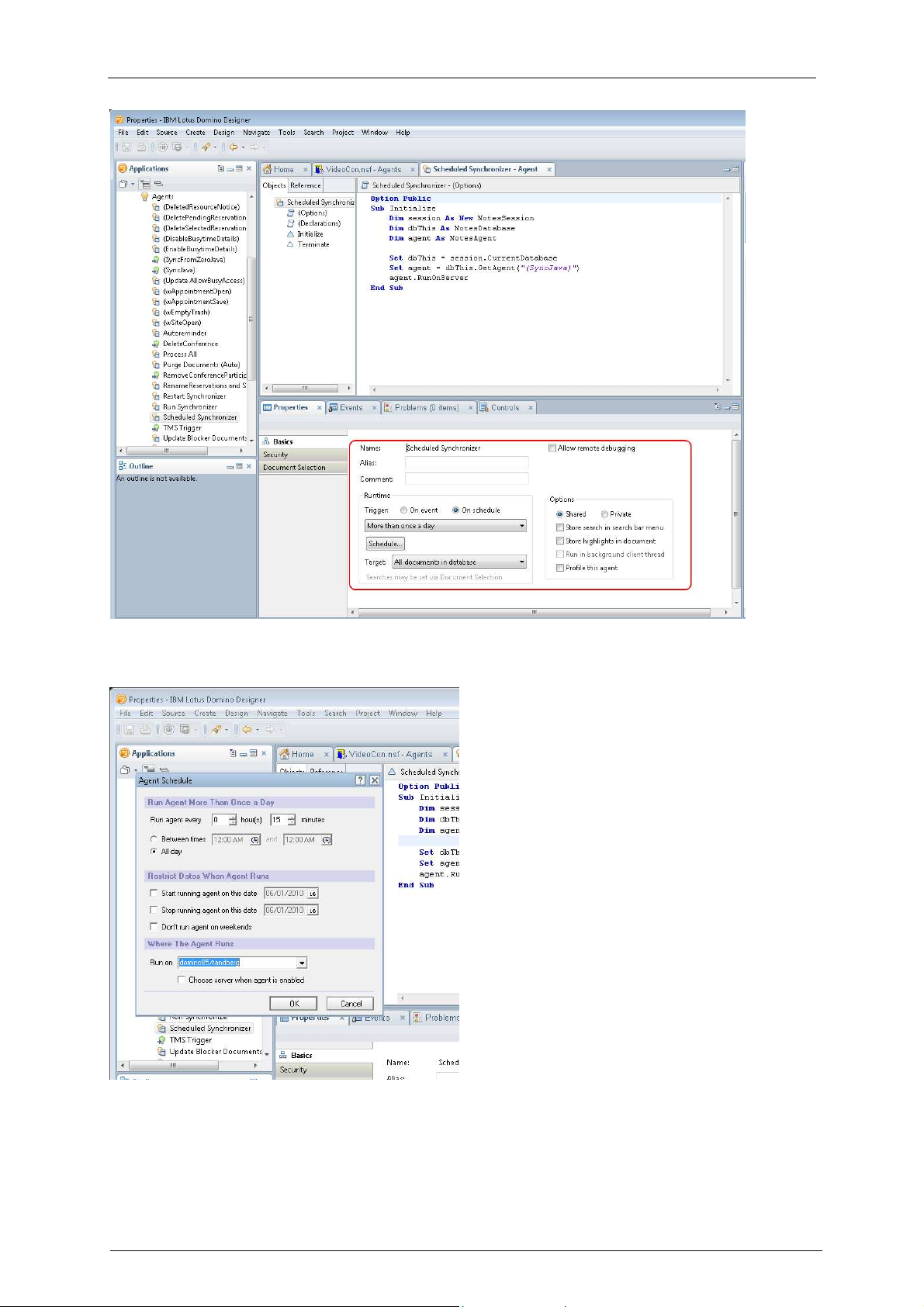Open the Security section in the upper window
The image size is (924, 1307).
point(303,455)
